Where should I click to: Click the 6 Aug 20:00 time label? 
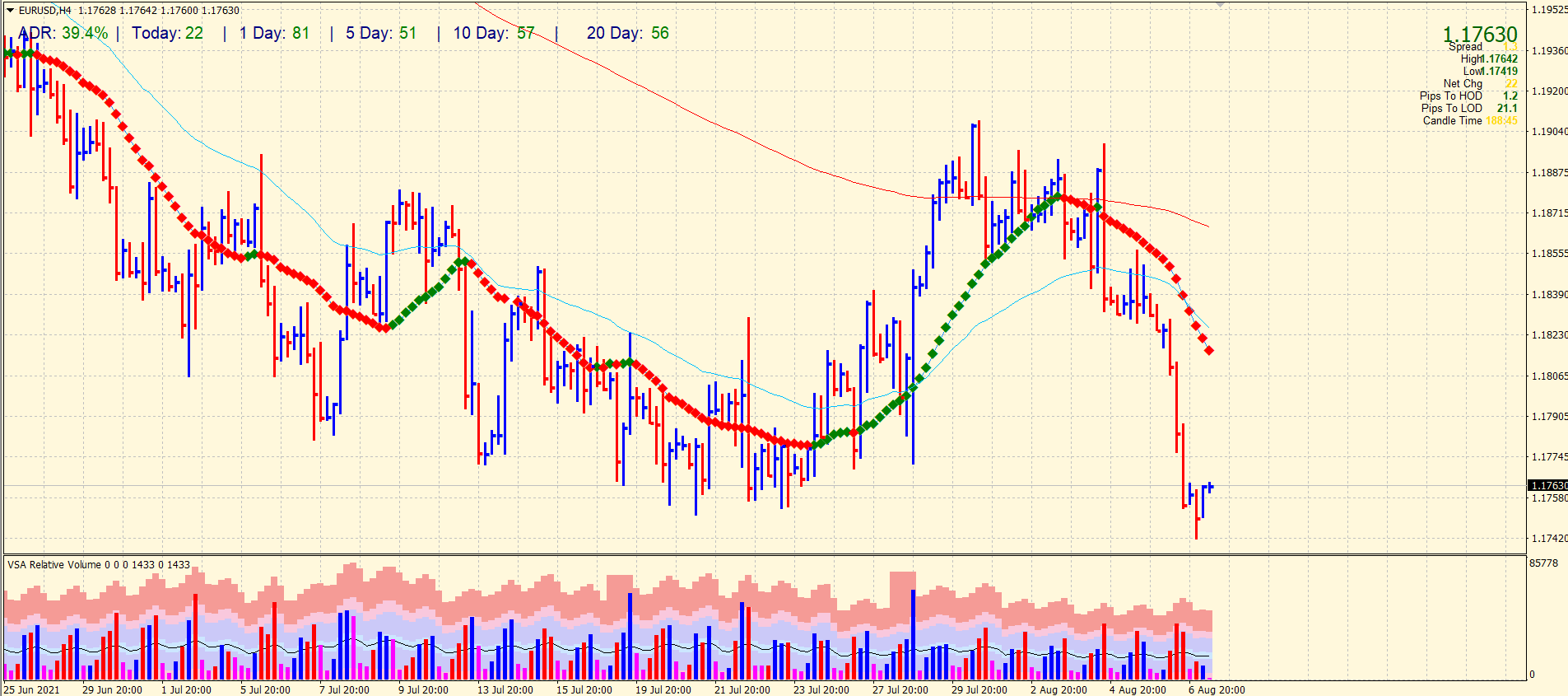tap(1216, 690)
